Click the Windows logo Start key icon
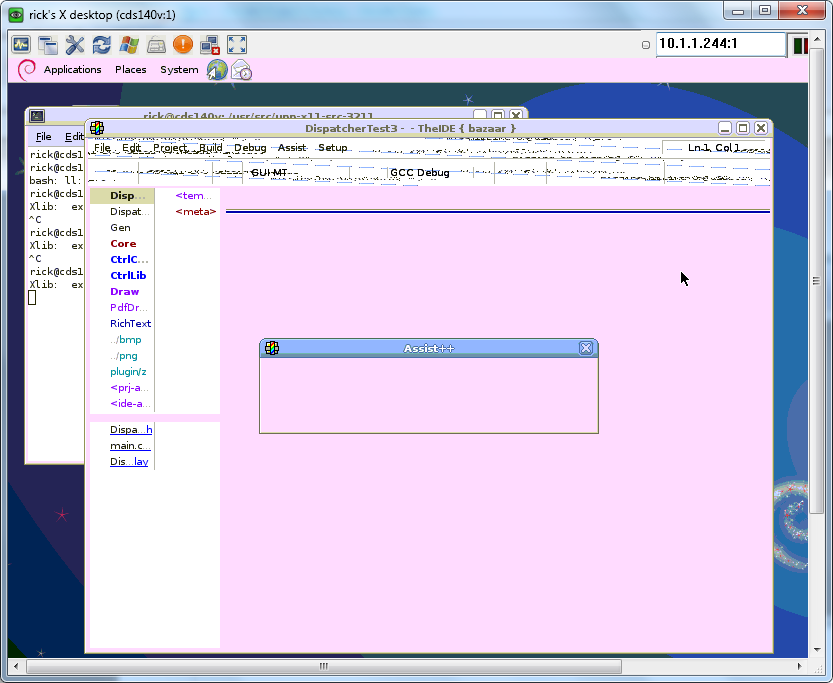This screenshot has width=833, height=683. [x=129, y=45]
